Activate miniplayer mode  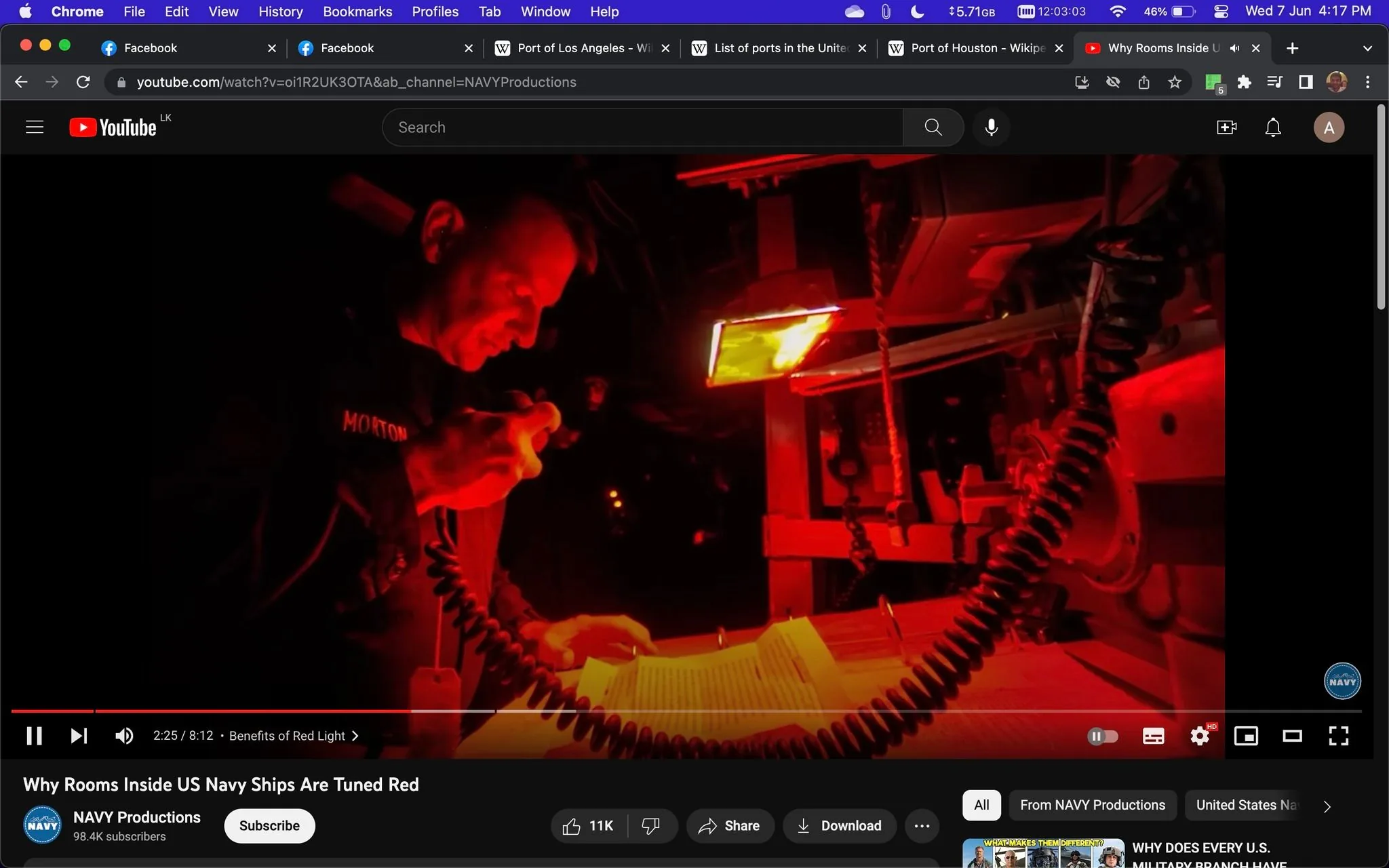tap(1247, 736)
